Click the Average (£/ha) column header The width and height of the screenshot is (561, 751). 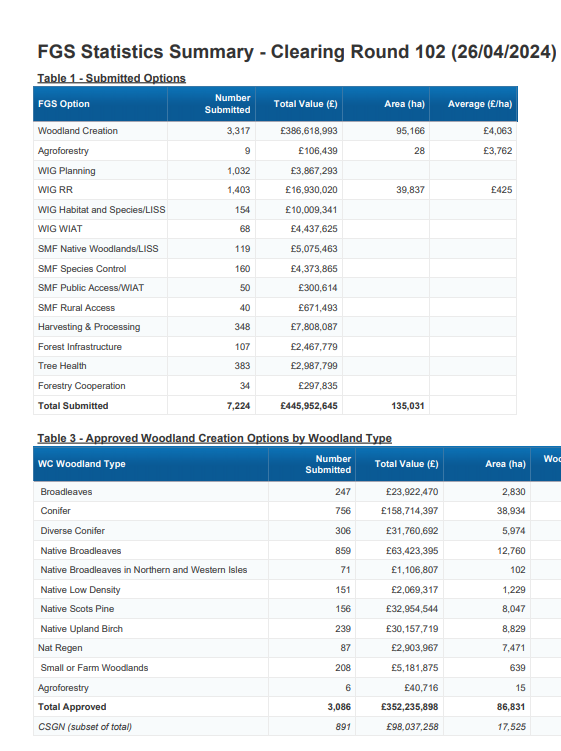click(x=480, y=104)
